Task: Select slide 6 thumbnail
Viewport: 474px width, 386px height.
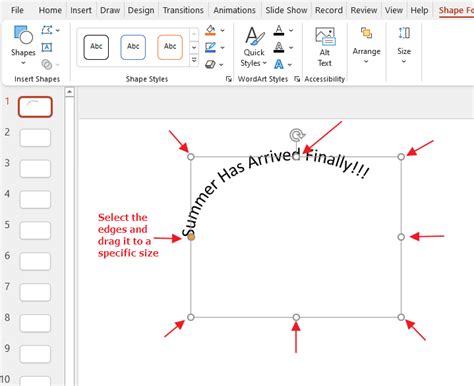Action: coord(35,261)
